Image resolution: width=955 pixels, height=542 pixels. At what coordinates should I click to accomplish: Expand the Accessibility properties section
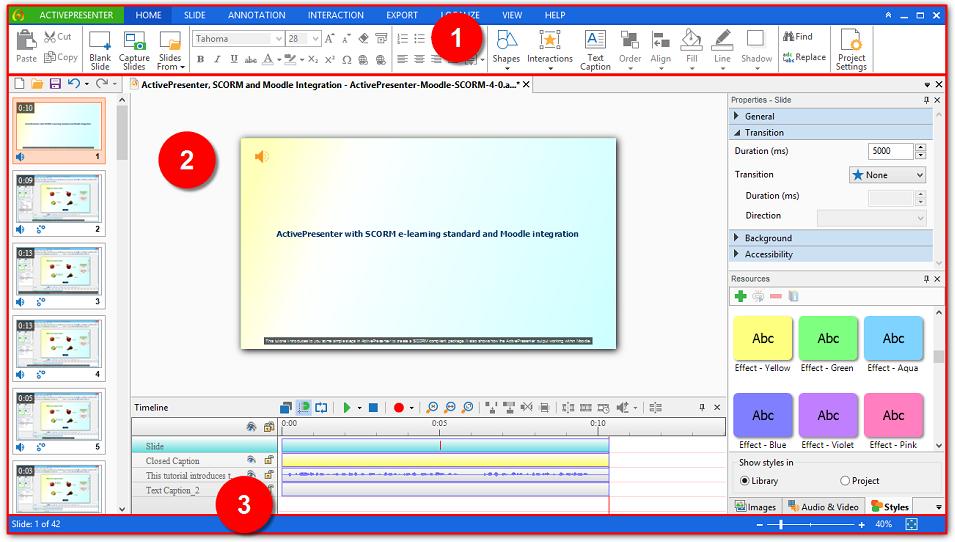coord(831,254)
